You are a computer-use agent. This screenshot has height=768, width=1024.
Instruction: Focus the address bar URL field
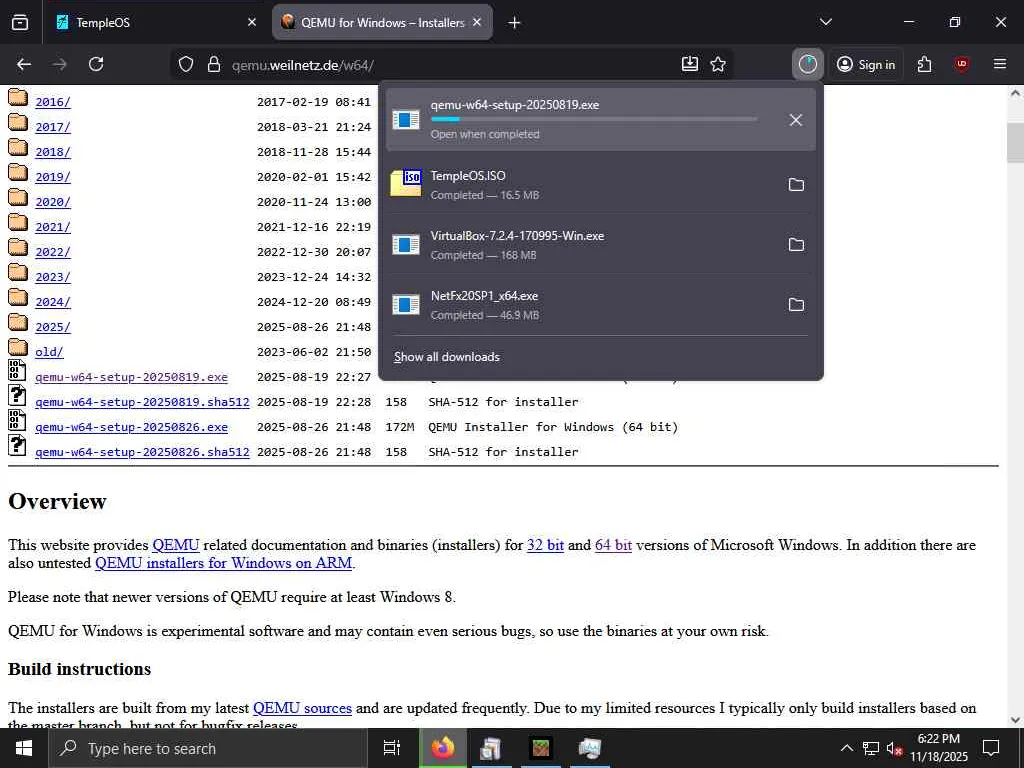pyautogui.click(x=451, y=65)
